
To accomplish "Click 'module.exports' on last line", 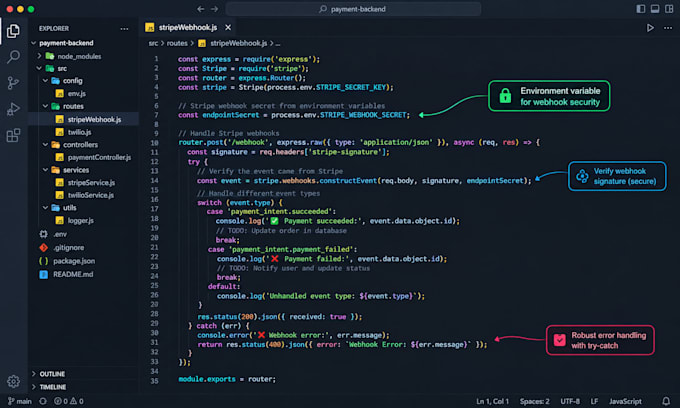I will pos(207,379).
